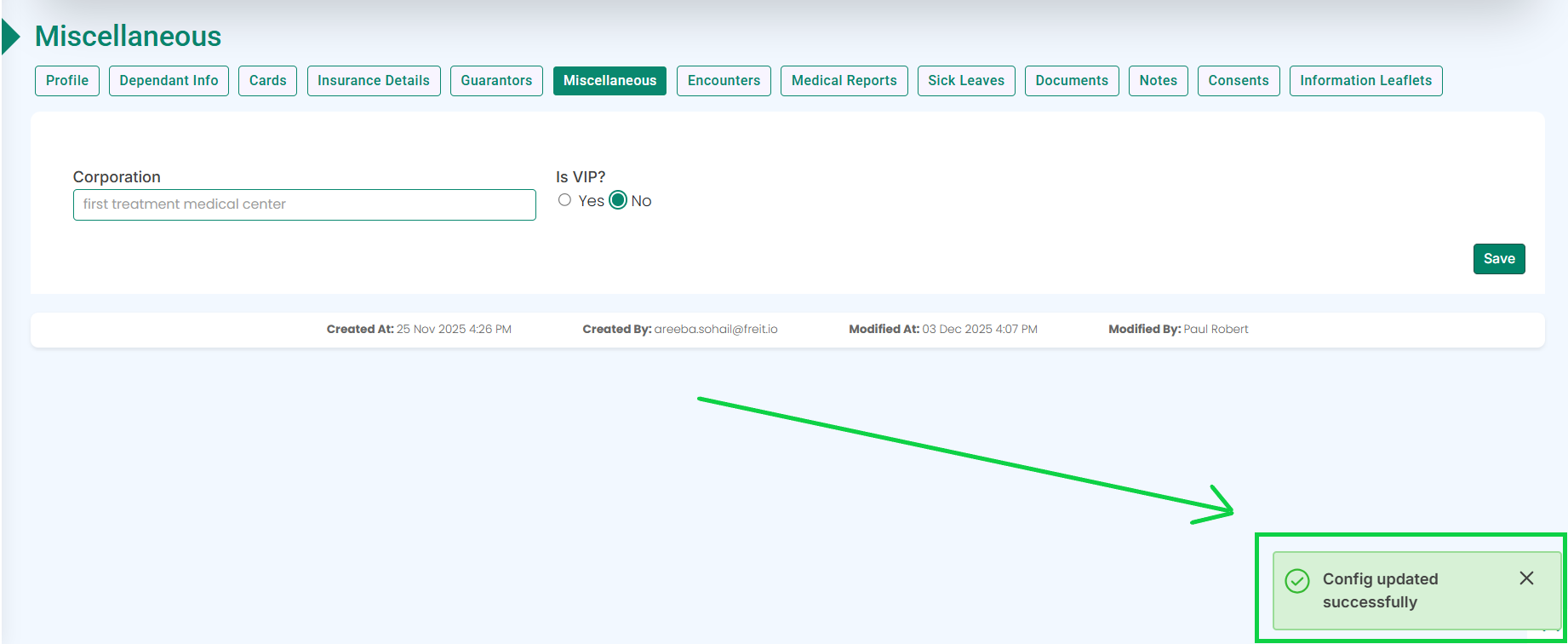Viewport: 1568px width, 644px height.
Task: Click the Corporation input field
Action: click(304, 204)
